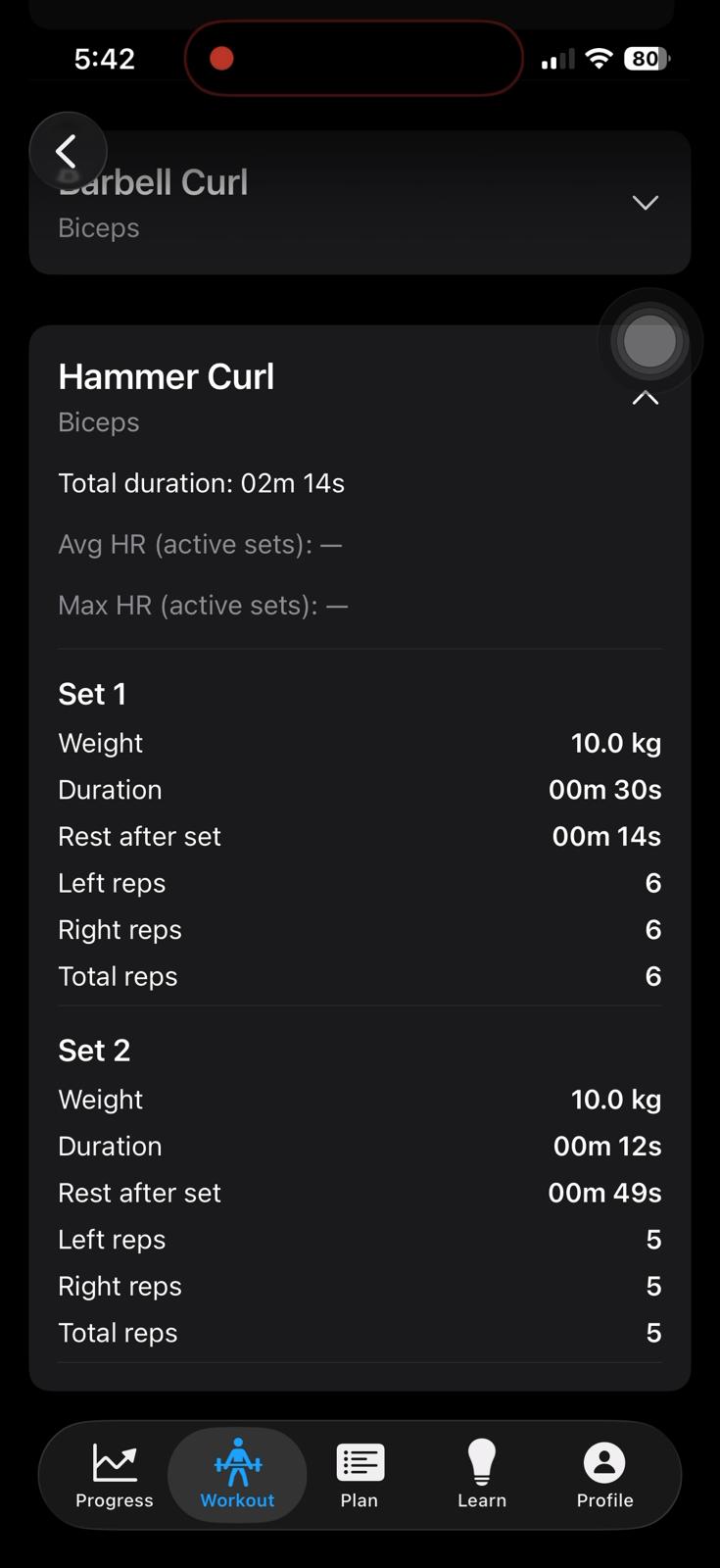Open the Profile person icon
The height and width of the screenshot is (1568, 720).
(604, 1462)
